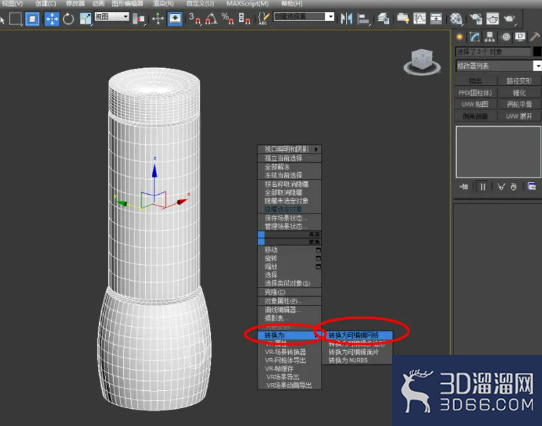The image size is (542, 426).
Task: Switch to the Hierarchy command panel tab
Action: point(489,37)
